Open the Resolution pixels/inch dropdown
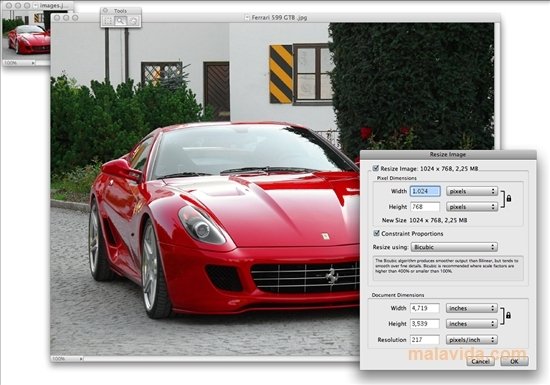550x385 pixels. (472, 340)
